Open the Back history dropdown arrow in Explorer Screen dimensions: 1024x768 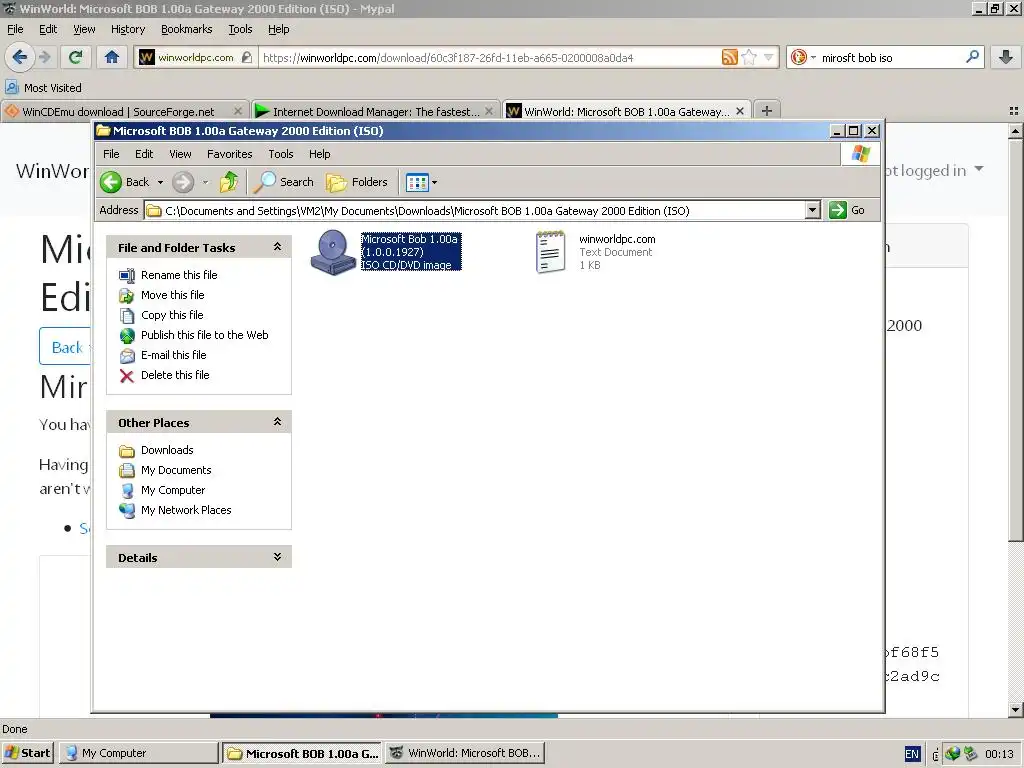[160, 182]
